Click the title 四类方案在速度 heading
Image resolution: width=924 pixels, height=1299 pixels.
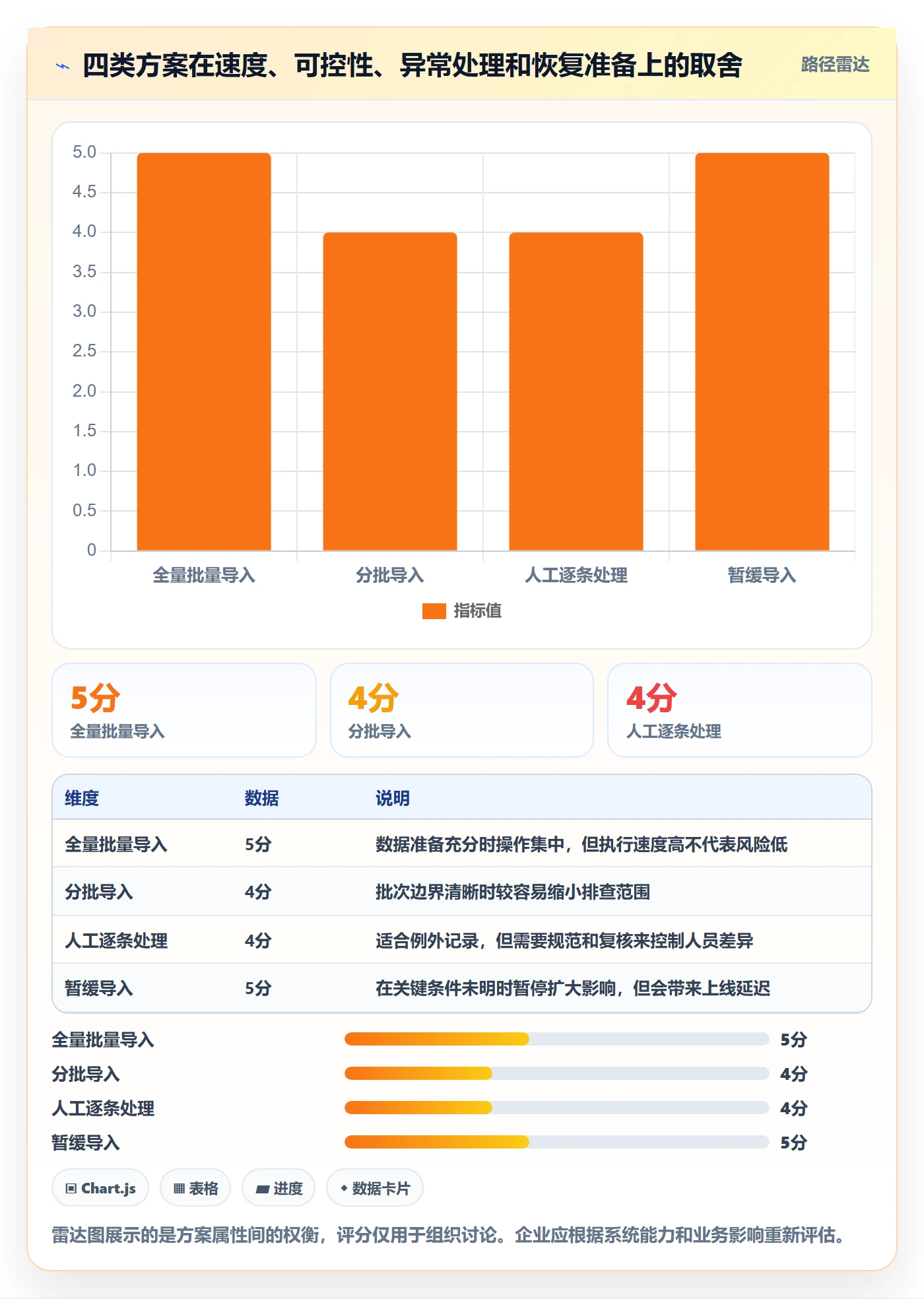coord(412,65)
